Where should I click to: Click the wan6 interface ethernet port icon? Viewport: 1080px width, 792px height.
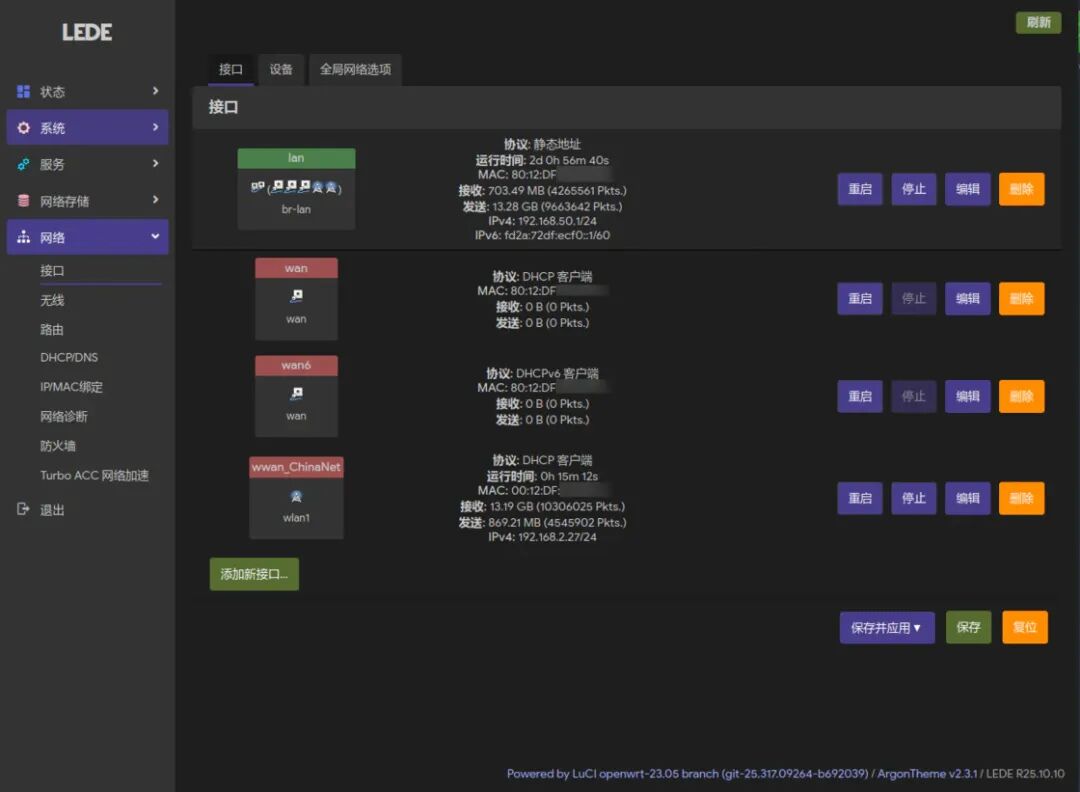pyautogui.click(x=296, y=393)
